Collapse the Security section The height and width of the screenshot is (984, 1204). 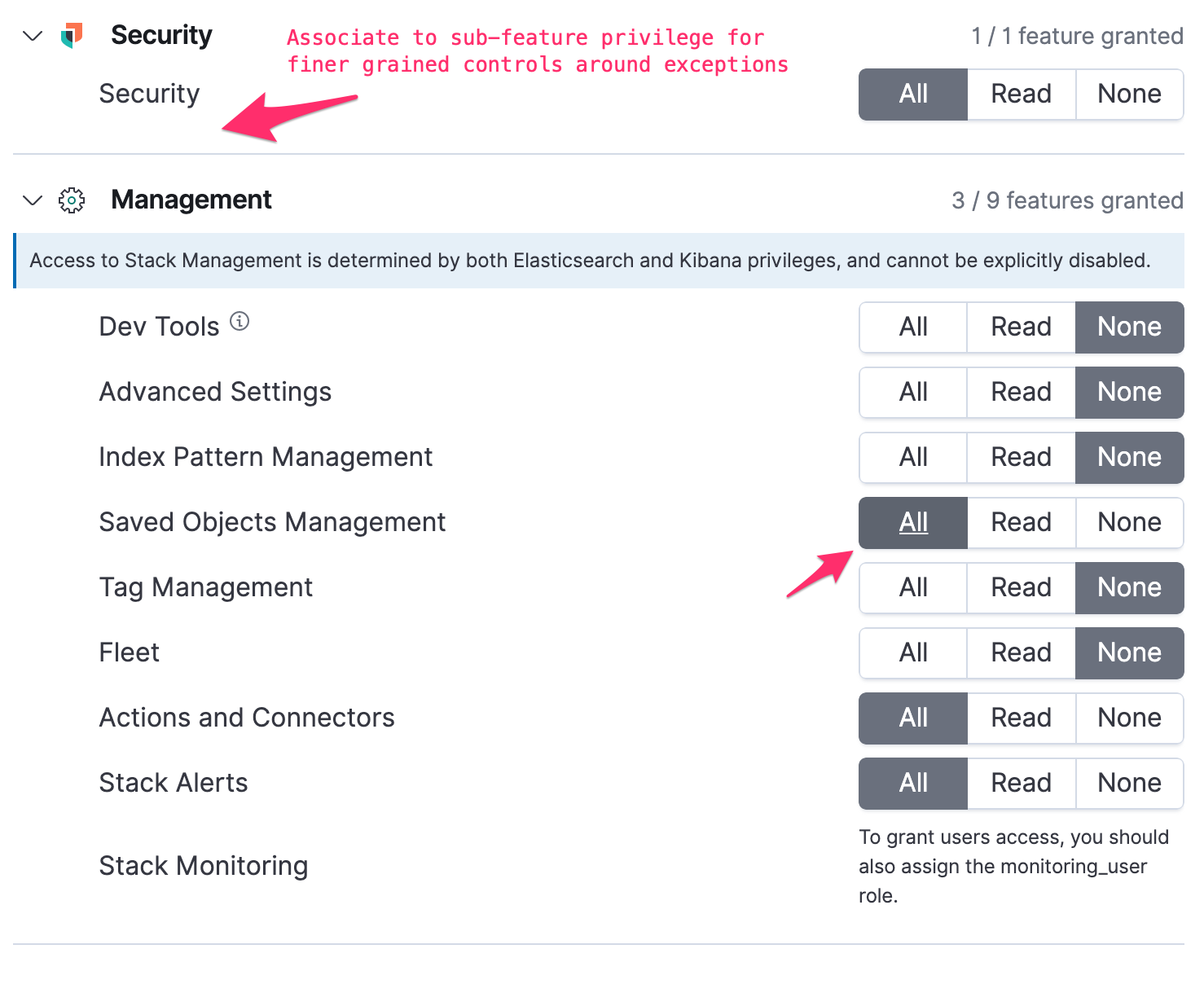[x=32, y=35]
